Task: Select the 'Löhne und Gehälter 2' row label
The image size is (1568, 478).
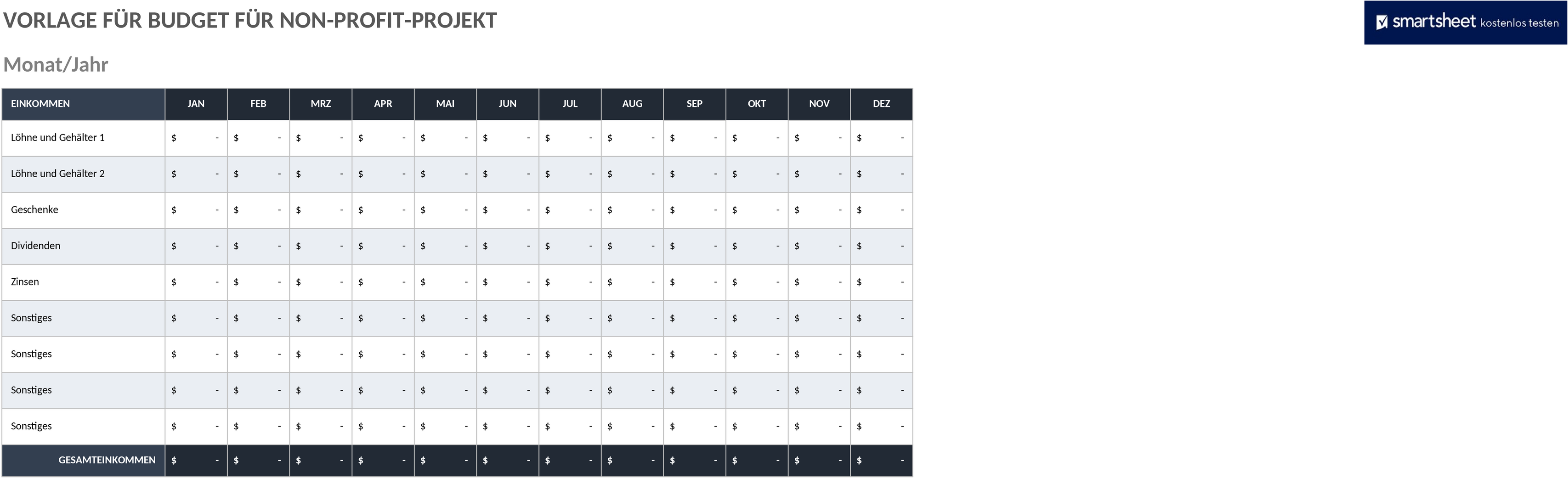Action: (x=84, y=174)
